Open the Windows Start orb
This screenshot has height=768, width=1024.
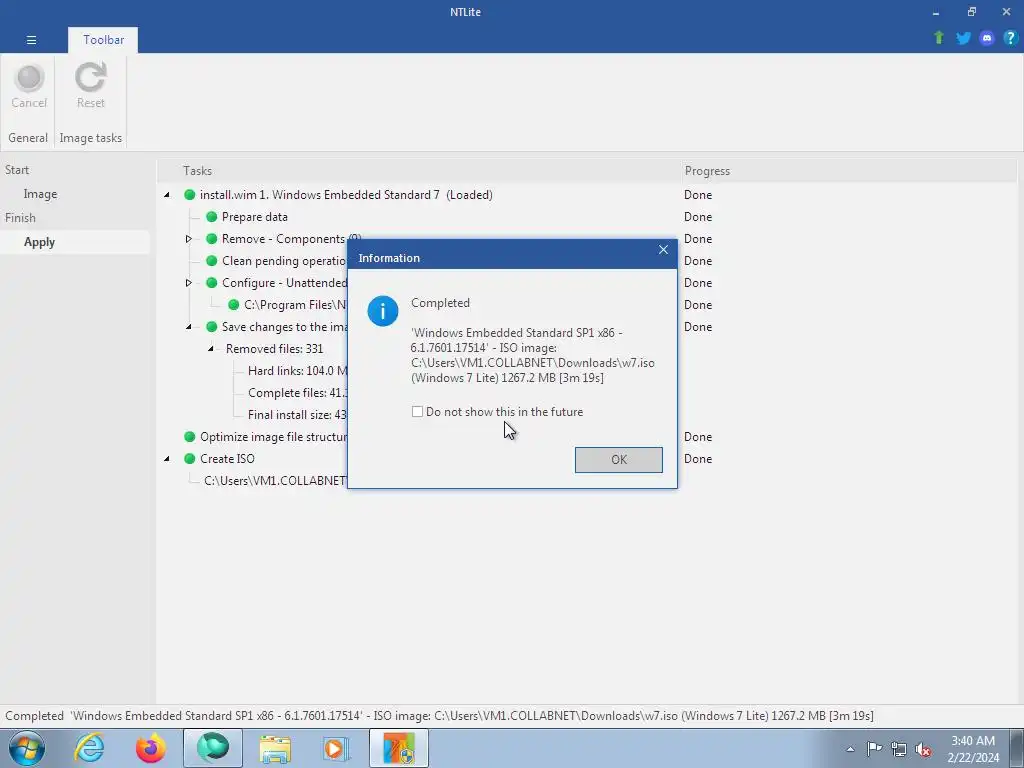pos(27,748)
